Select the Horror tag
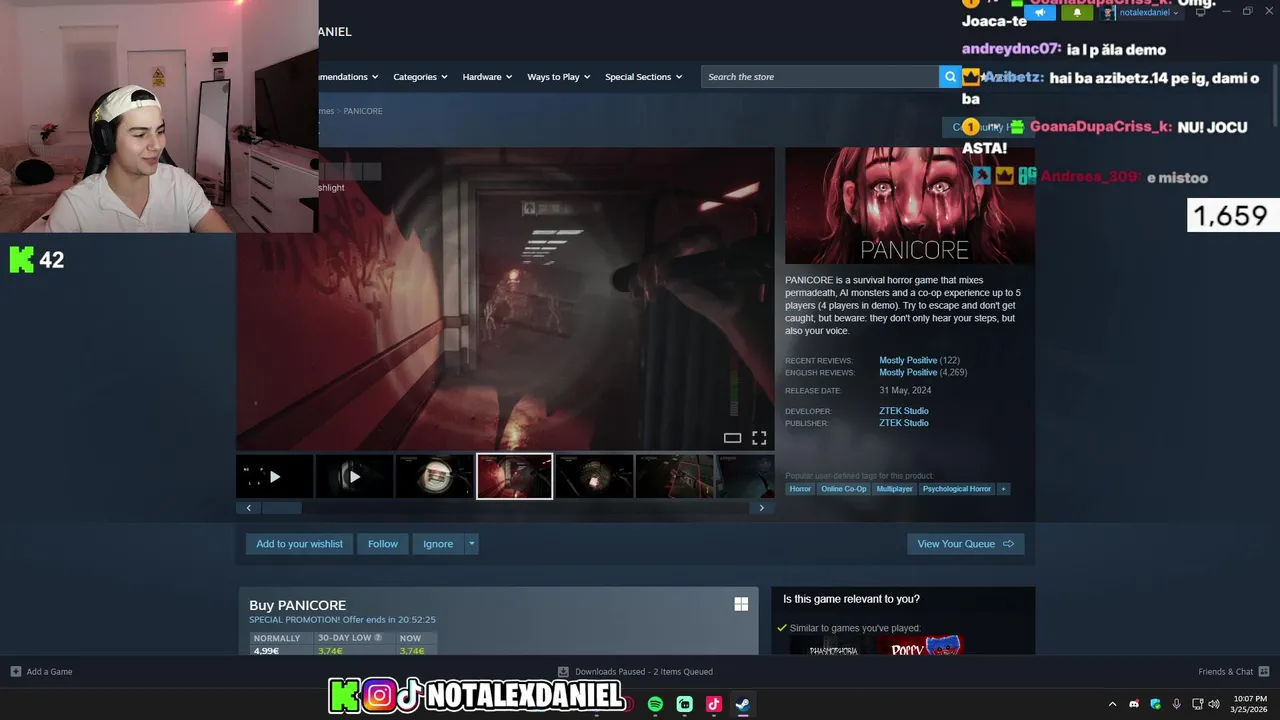 coord(800,489)
